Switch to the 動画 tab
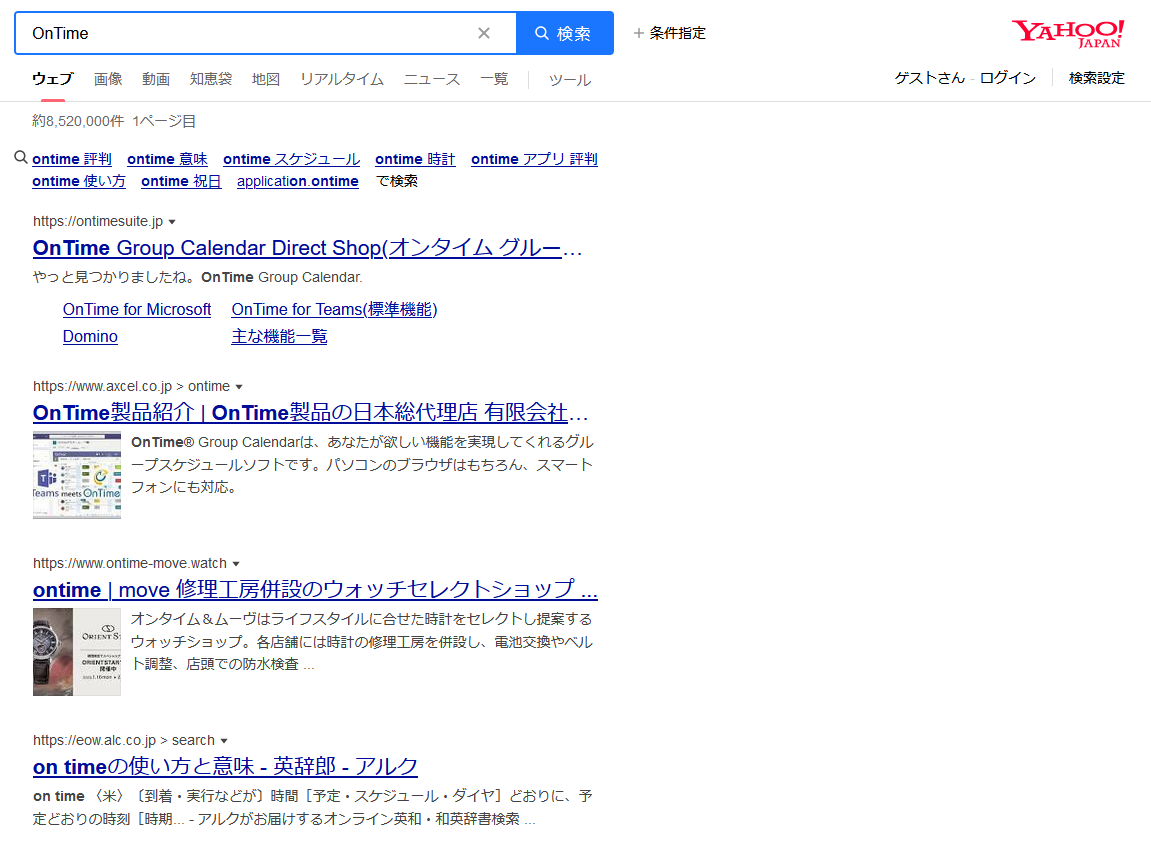1151x849 pixels. point(156,79)
